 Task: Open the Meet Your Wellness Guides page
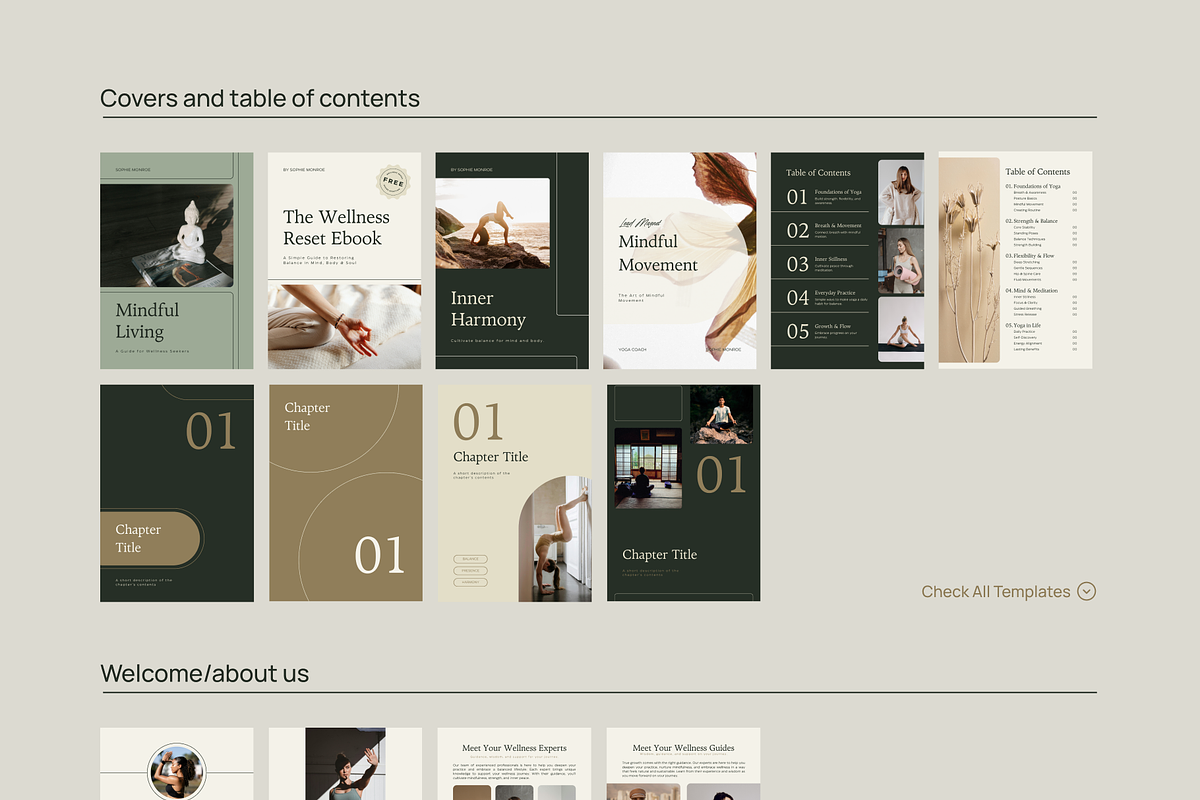click(683, 765)
